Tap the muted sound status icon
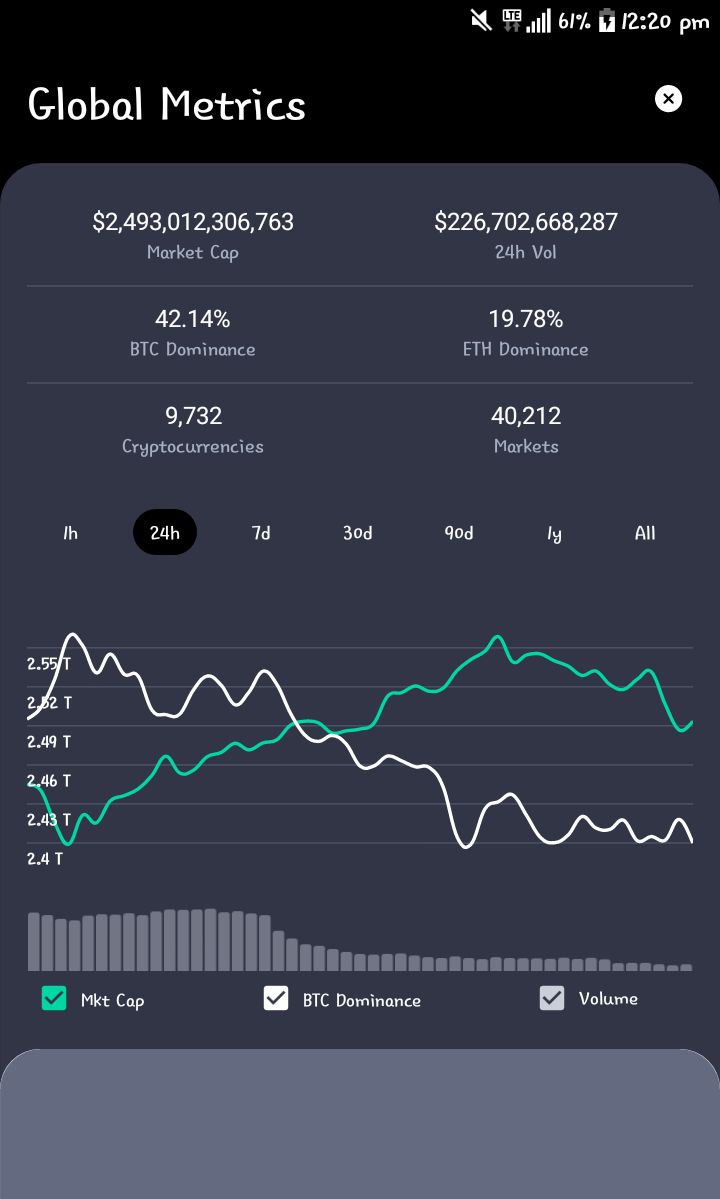Viewport: 720px width, 1199px height. 482,20
